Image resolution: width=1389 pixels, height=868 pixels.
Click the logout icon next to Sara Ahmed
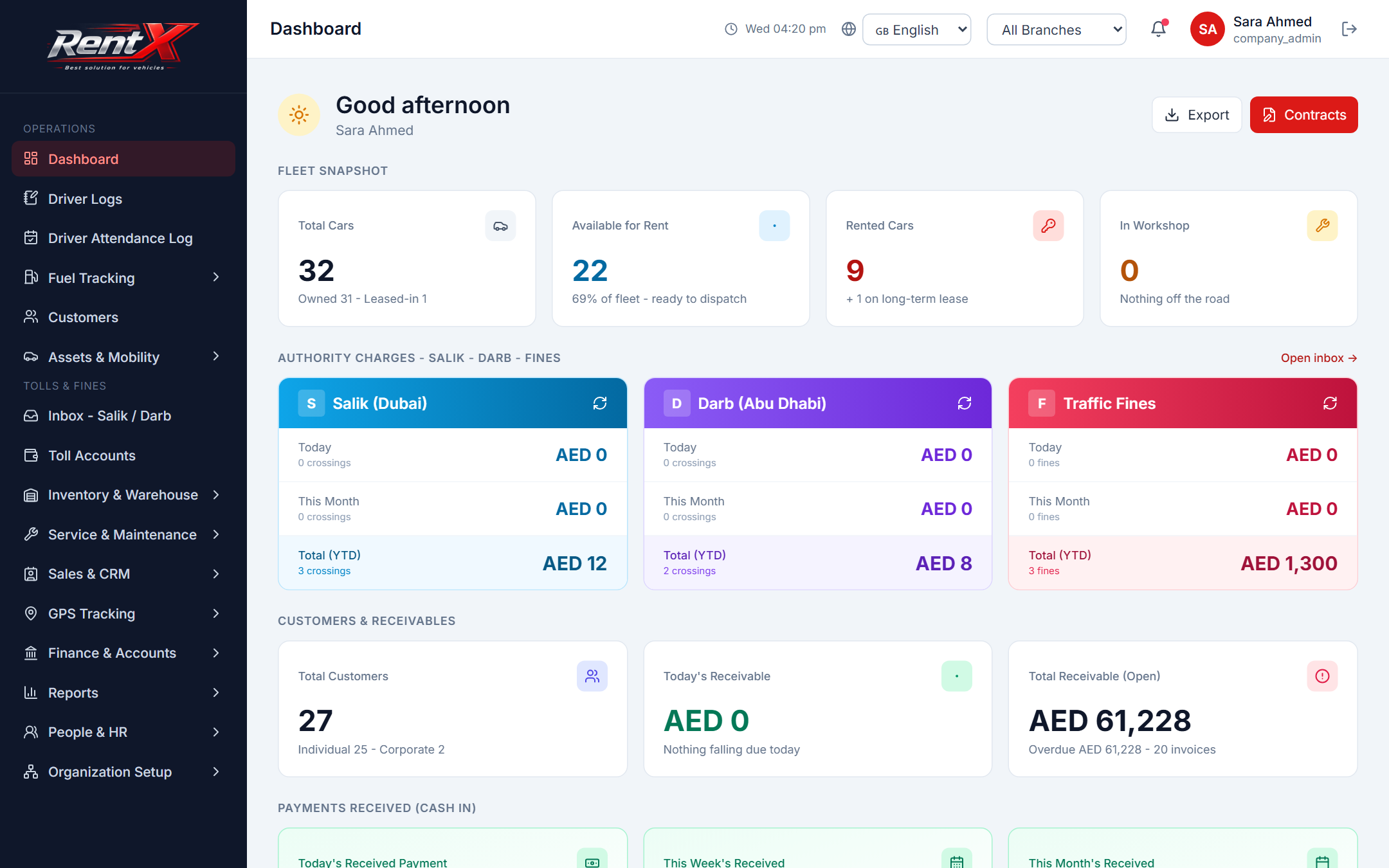tap(1349, 29)
